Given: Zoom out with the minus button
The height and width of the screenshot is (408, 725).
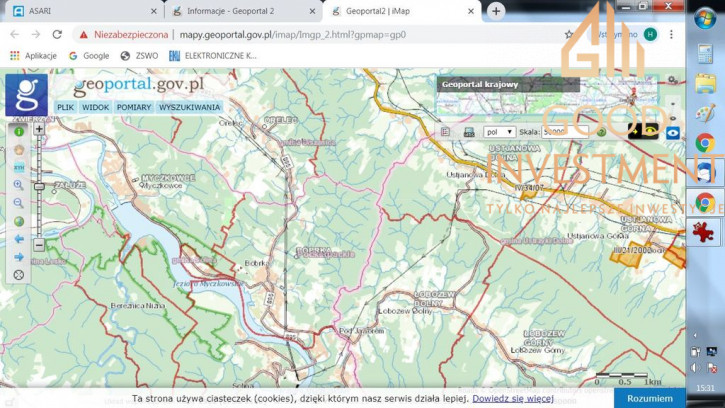Looking at the screenshot, I should click(x=39, y=245).
